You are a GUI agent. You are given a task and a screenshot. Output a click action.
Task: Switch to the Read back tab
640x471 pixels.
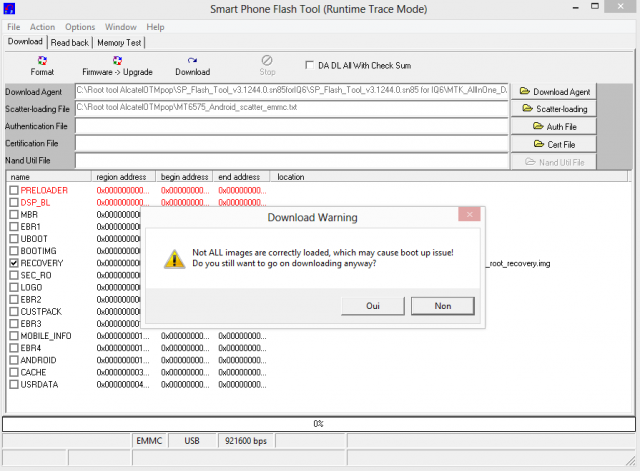[x=69, y=42]
